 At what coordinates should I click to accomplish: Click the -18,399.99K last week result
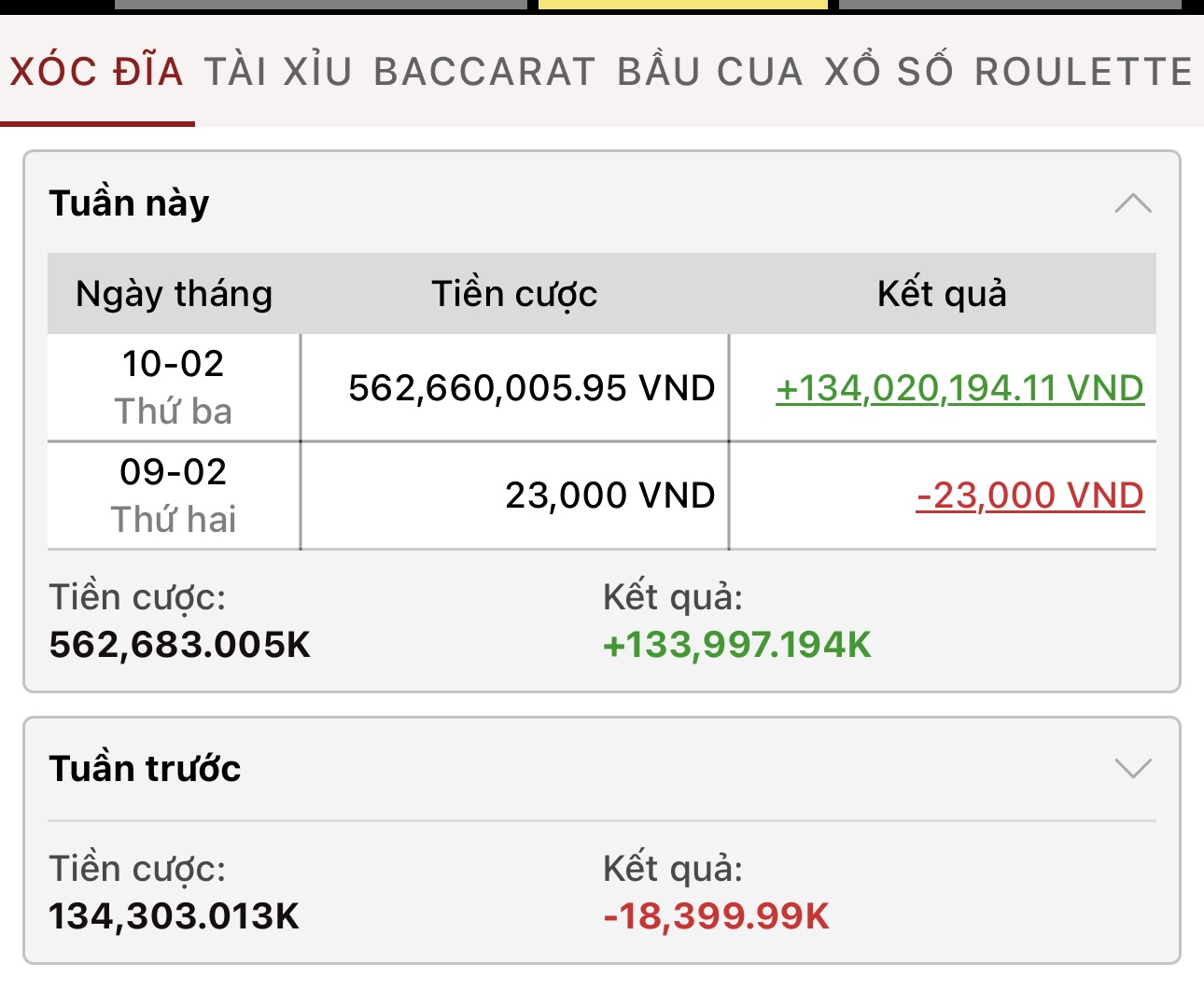(717, 916)
